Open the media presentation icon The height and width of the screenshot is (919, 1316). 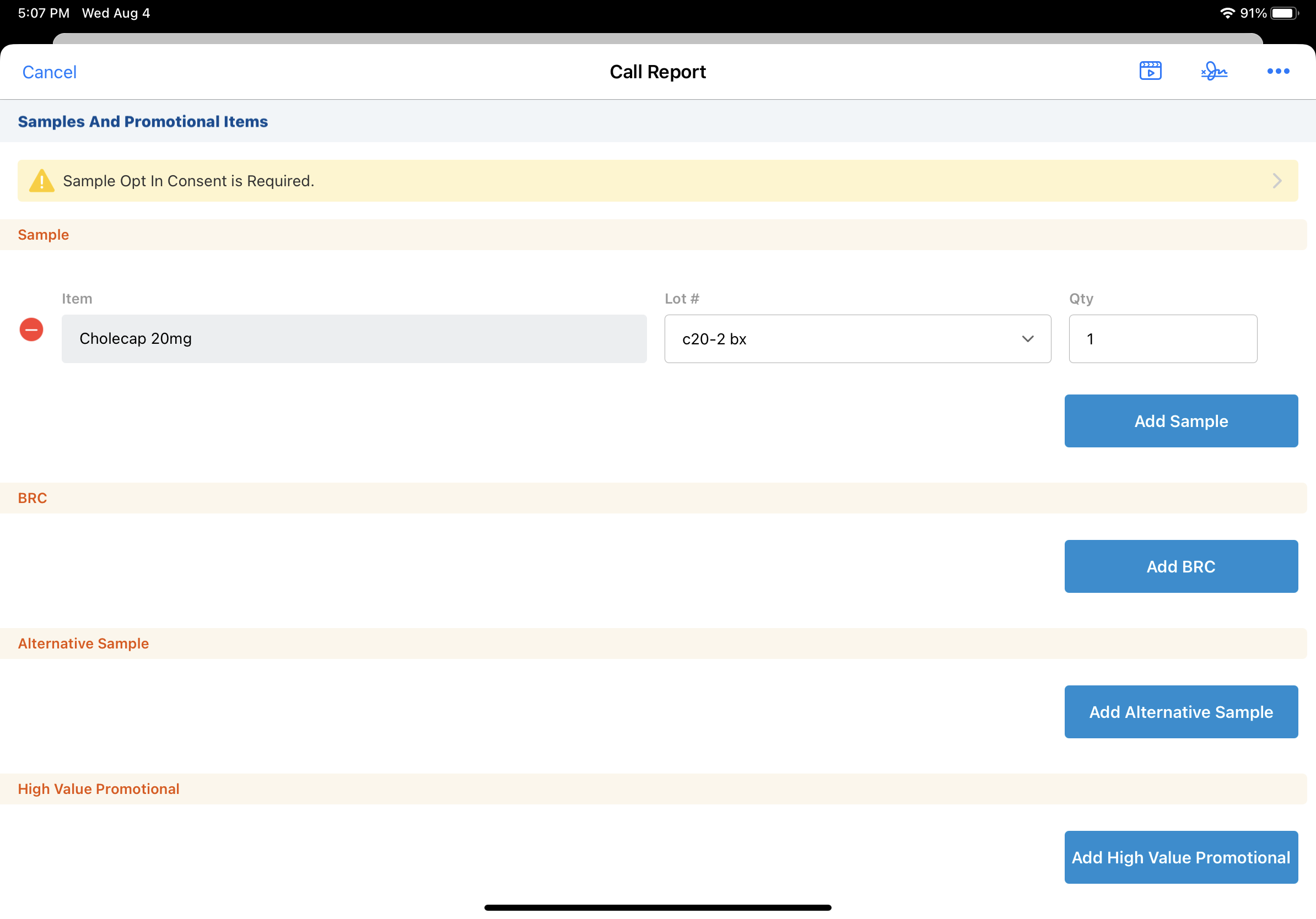(x=1150, y=71)
